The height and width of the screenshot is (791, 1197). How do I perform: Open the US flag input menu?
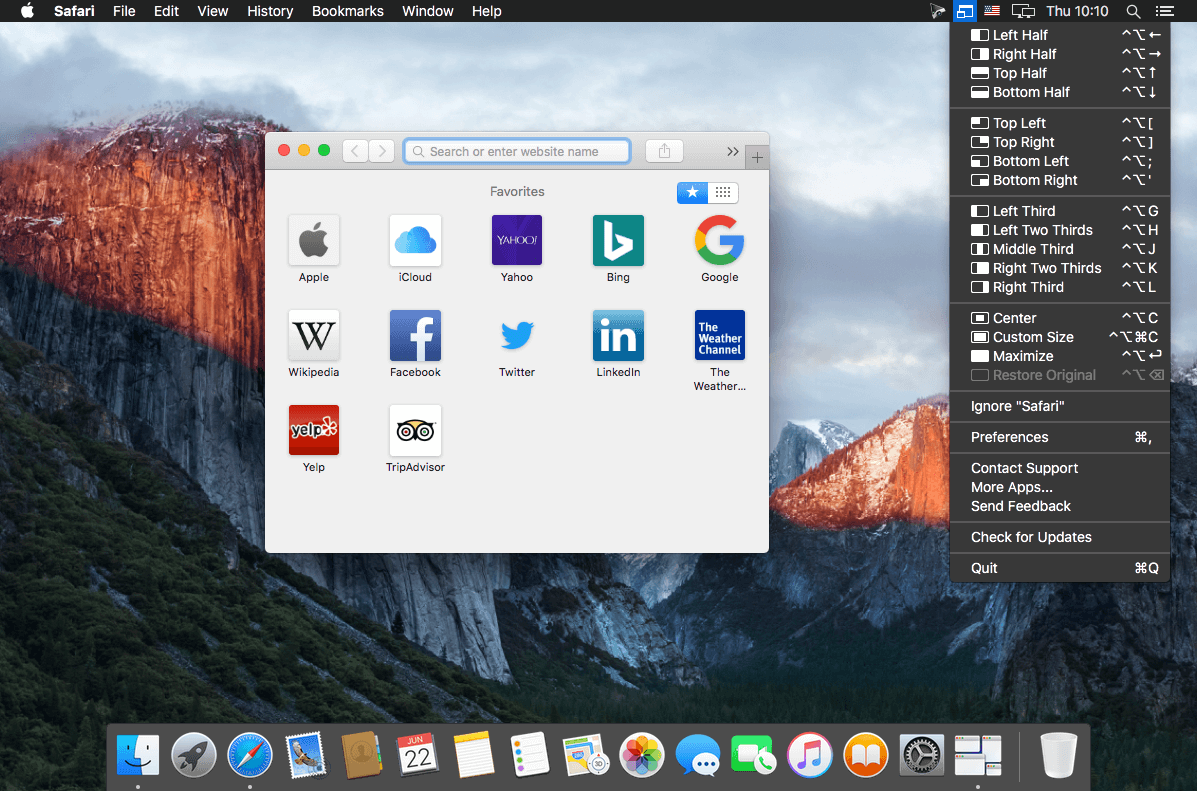pos(992,11)
